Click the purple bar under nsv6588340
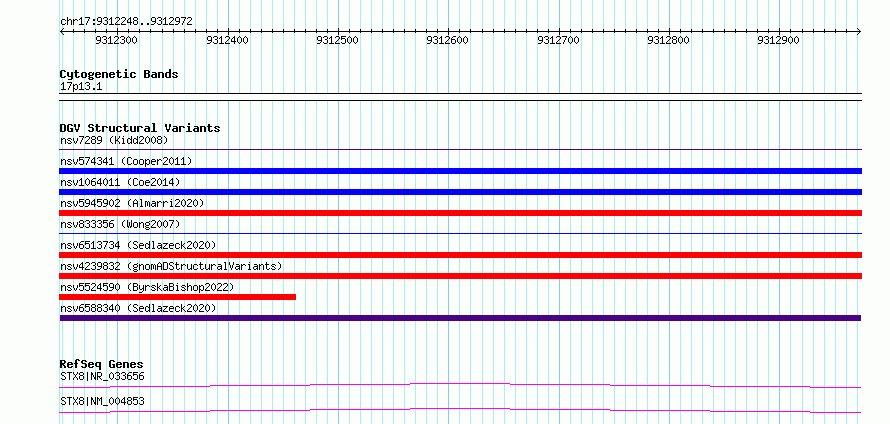 pos(460,318)
